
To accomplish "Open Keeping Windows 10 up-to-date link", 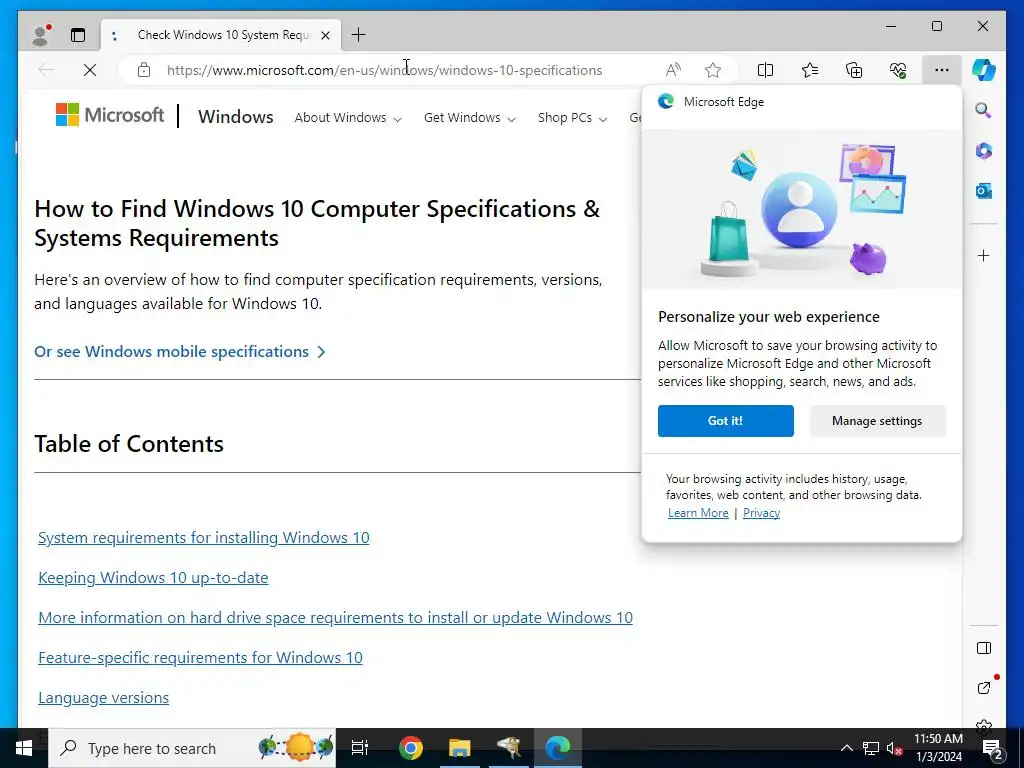I will click(153, 577).
